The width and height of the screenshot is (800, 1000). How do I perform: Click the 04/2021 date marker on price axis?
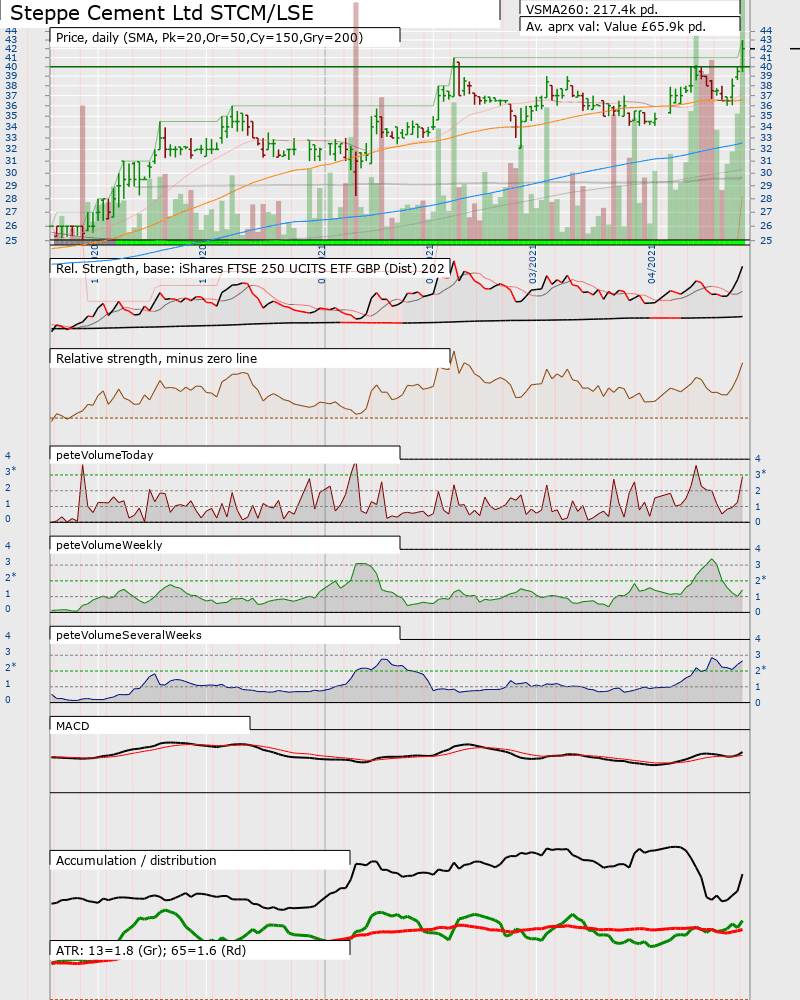click(x=651, y=264)
